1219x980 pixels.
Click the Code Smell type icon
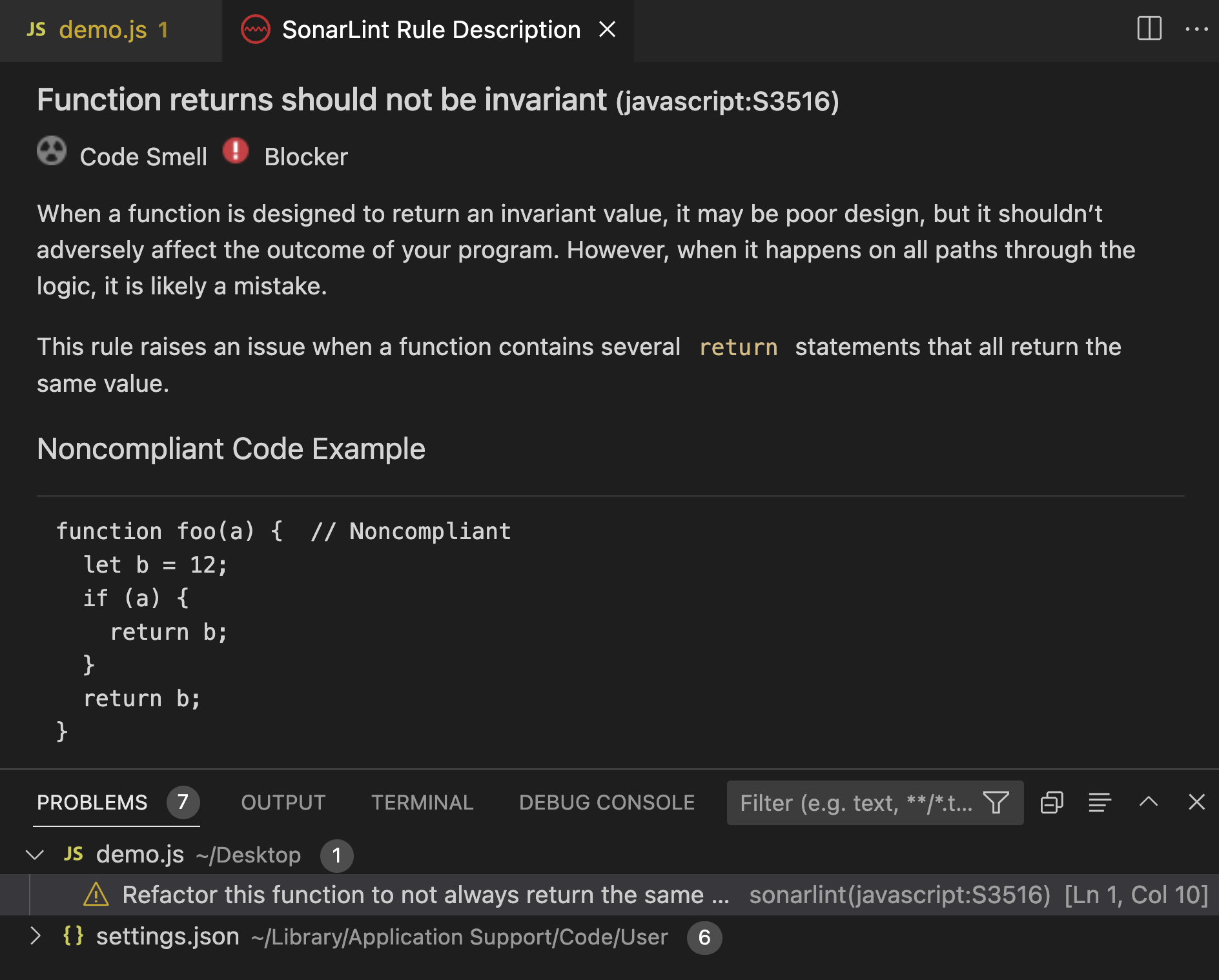pyautogui.click(x=52, y=151)
